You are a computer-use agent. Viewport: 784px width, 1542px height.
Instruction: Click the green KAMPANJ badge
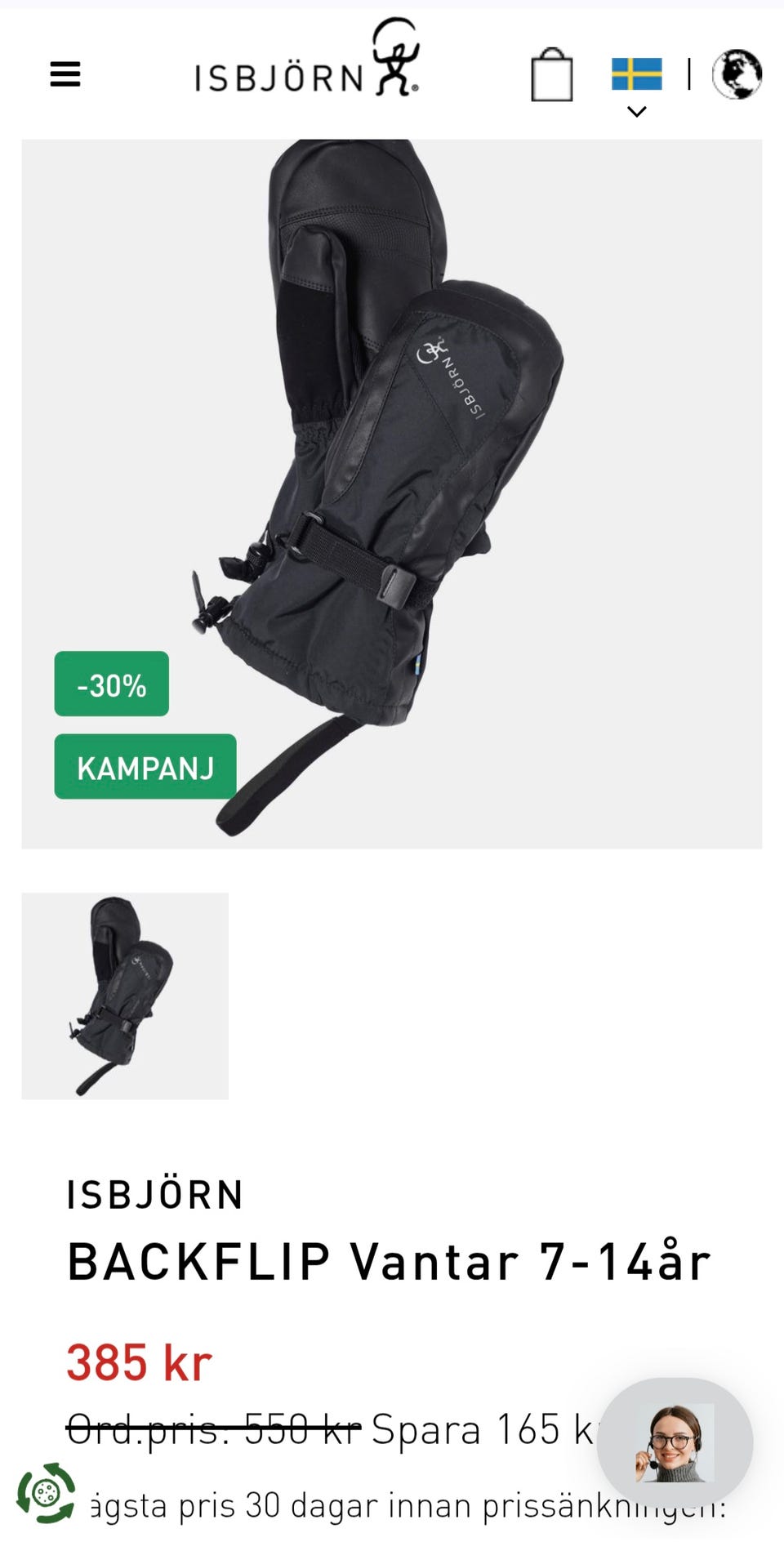tap(145, 766)
